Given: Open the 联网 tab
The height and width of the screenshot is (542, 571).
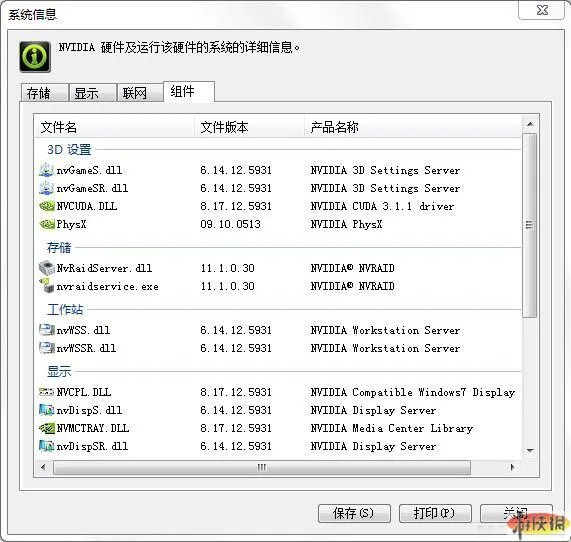Looking at the screenshot, I should pos(140,93).
